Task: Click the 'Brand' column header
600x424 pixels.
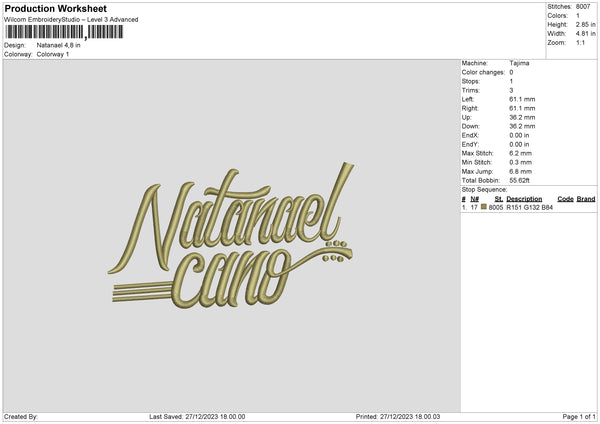Action: pyautogui.click(x=586, y=199)
